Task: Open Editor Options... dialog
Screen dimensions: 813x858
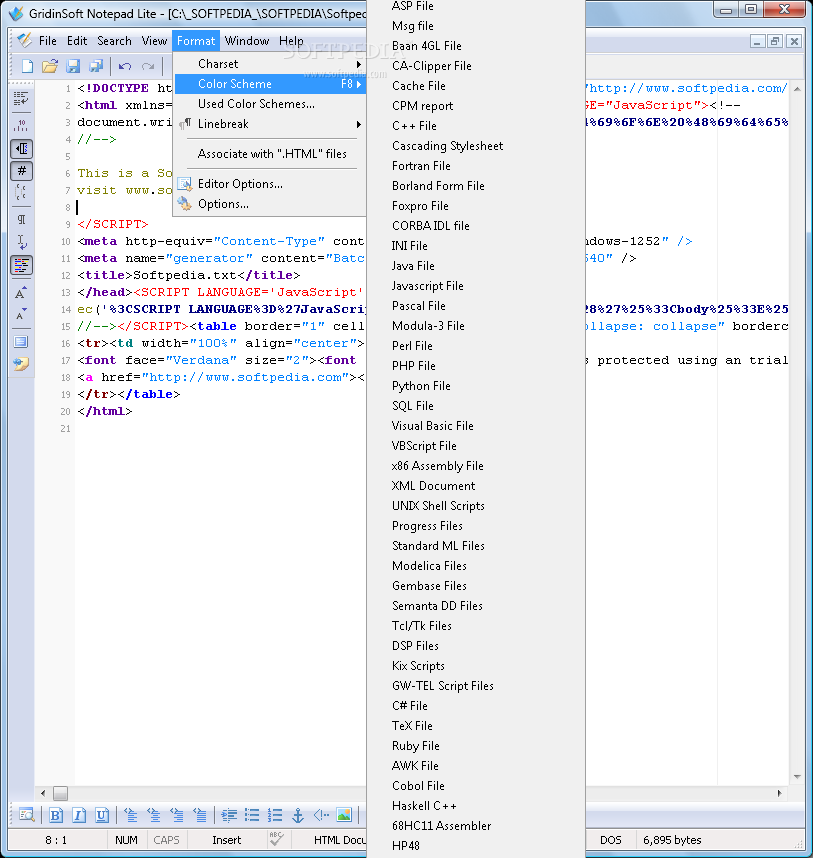Action: [270, 184]
